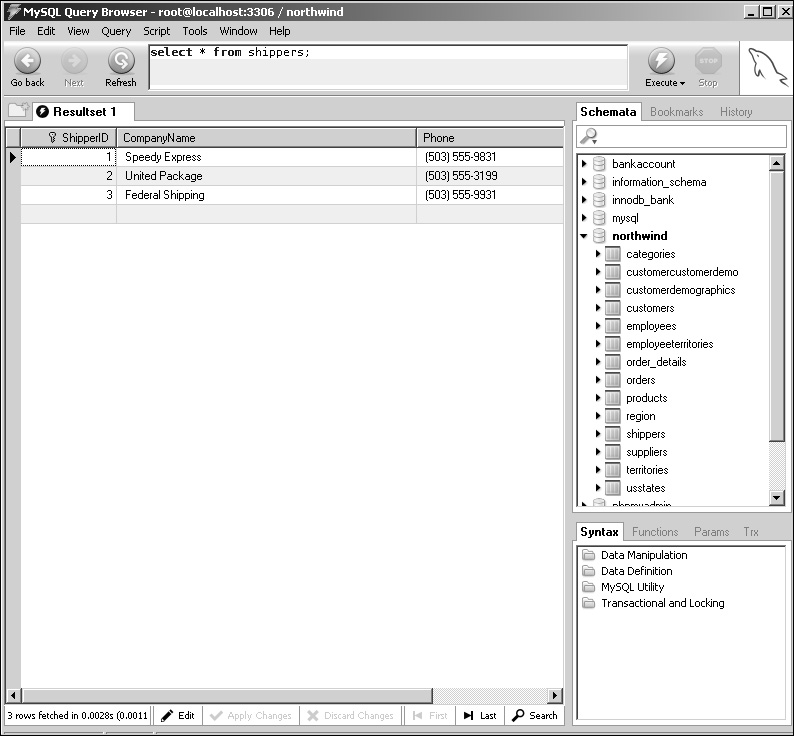Click the products table icon
This screenshot has height=736, width=794.
pyautogui.click(x=613, y=398)
